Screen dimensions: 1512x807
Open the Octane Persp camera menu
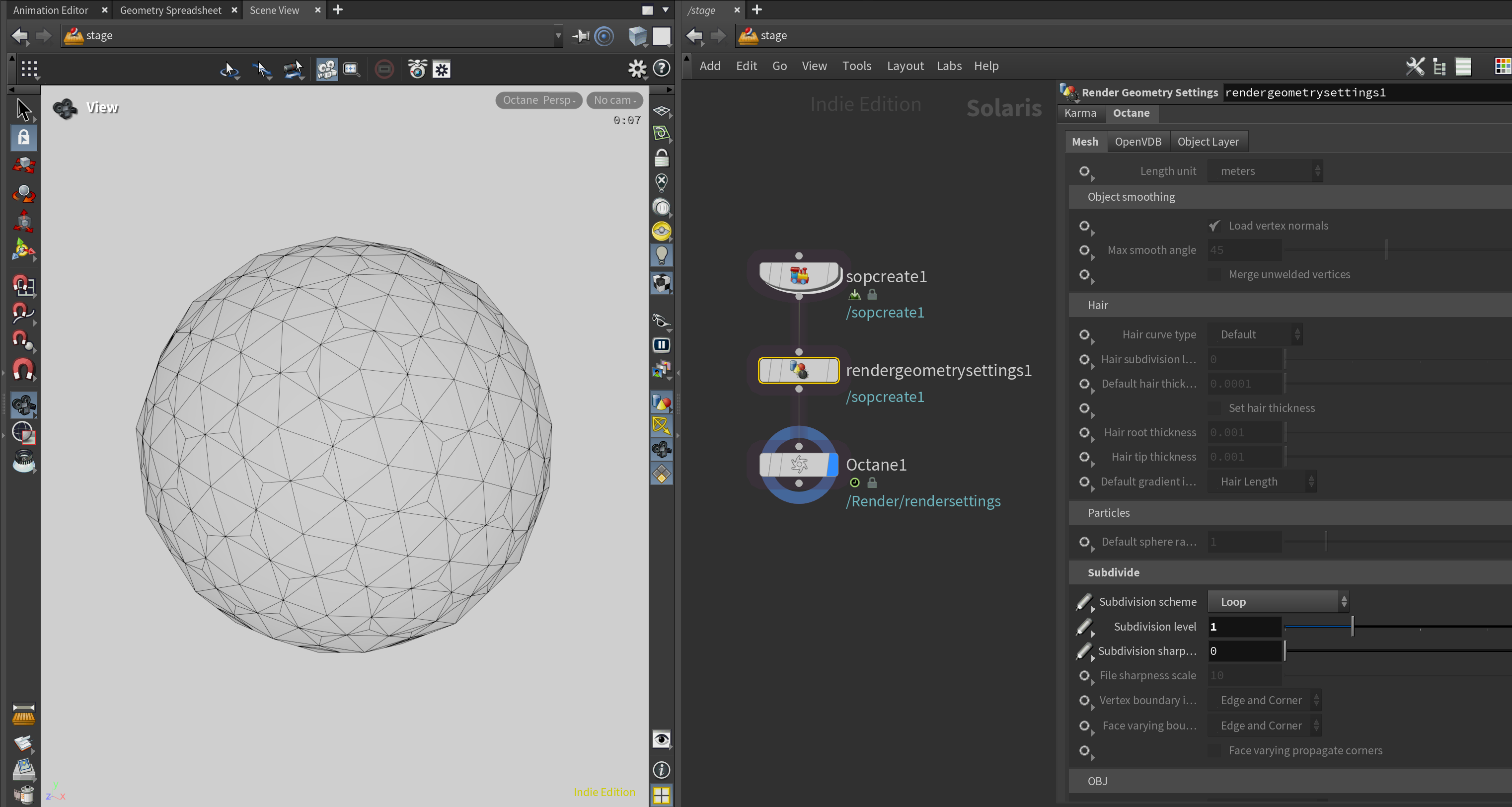coord(538,100)
